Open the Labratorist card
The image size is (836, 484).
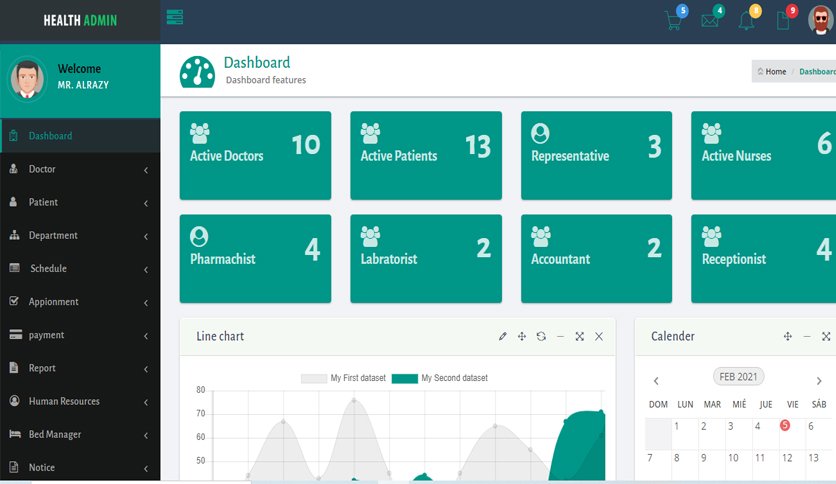click(426, 259)
